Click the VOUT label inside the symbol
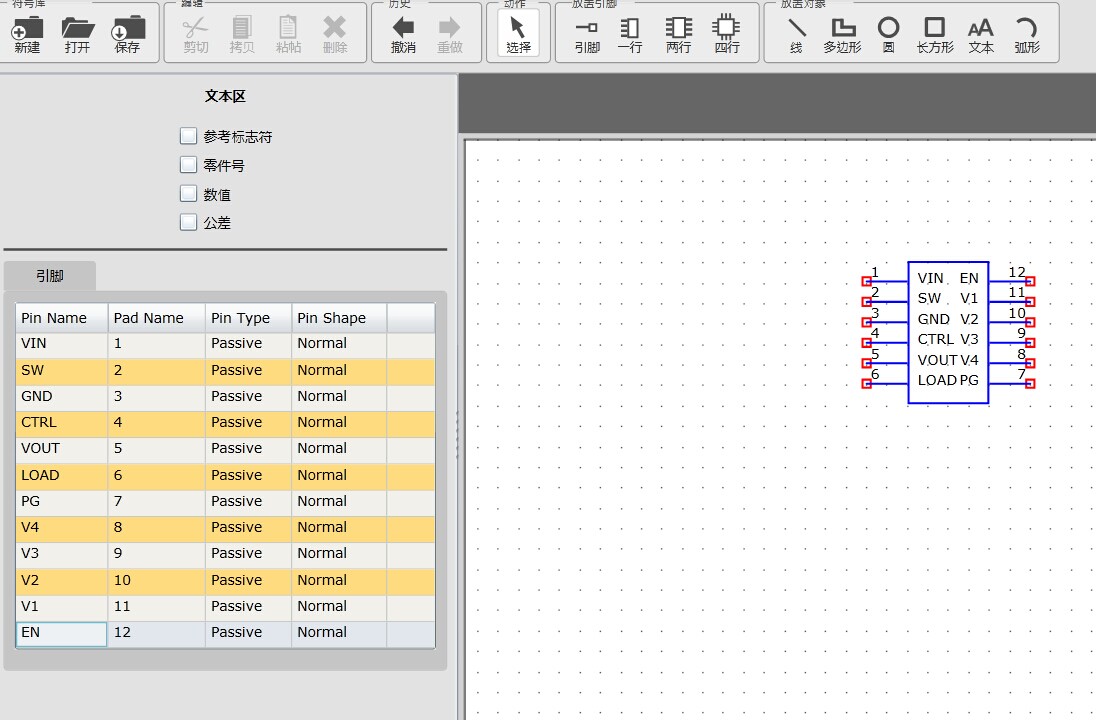1096x720 pixels. 937,360
